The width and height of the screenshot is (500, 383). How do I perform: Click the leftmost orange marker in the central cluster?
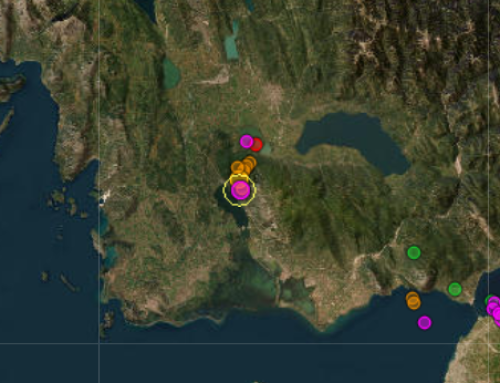click(237, 167)
